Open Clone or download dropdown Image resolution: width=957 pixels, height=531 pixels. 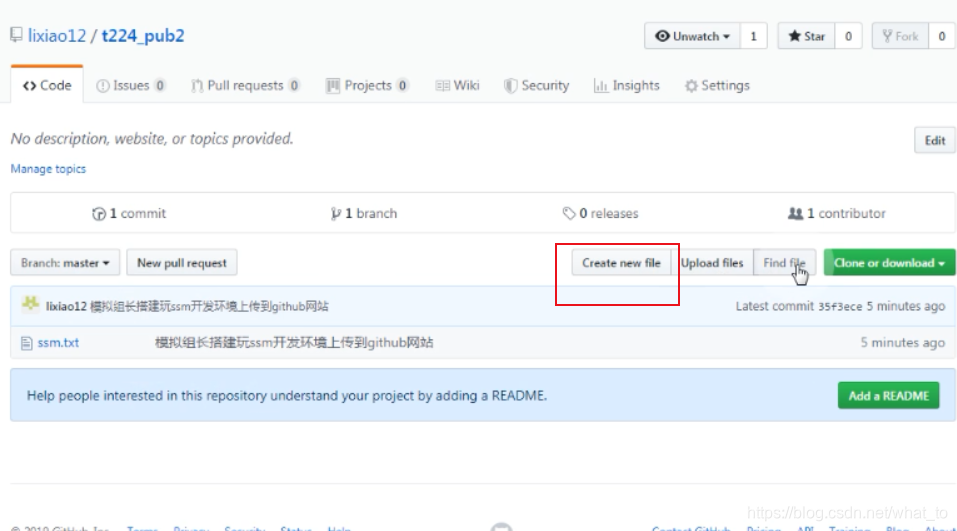tap(889, 263)
